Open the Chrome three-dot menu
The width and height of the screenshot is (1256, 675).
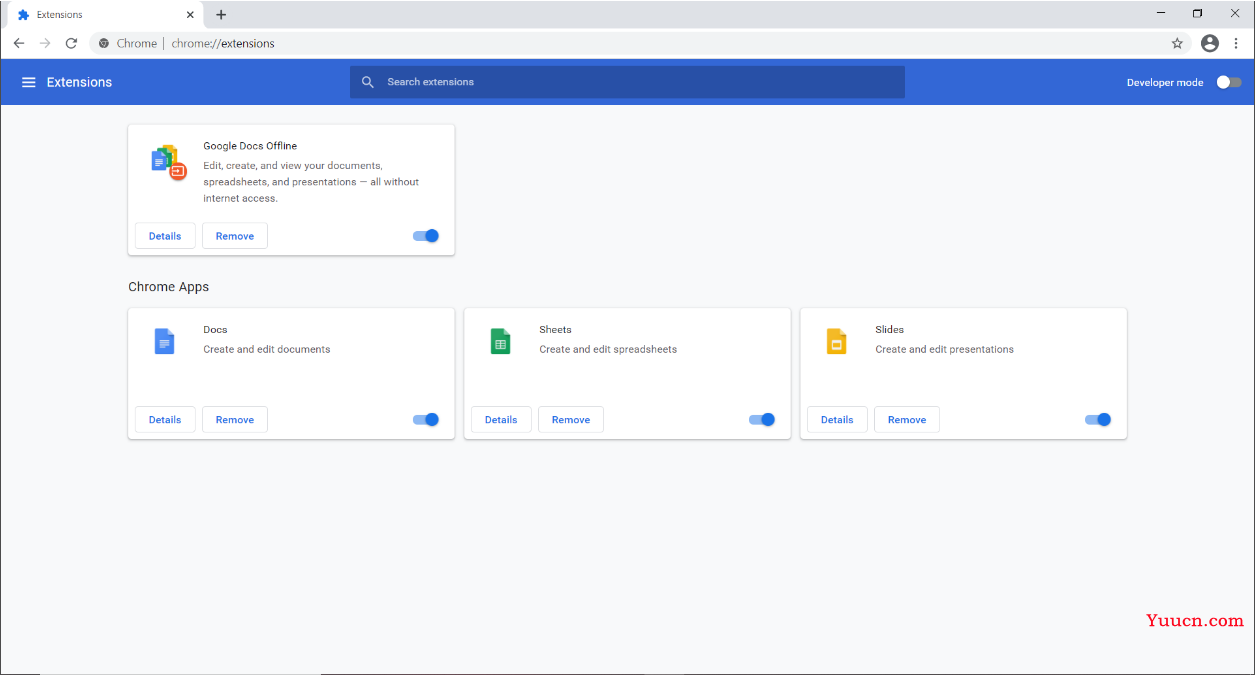[x=1236, y=43]
